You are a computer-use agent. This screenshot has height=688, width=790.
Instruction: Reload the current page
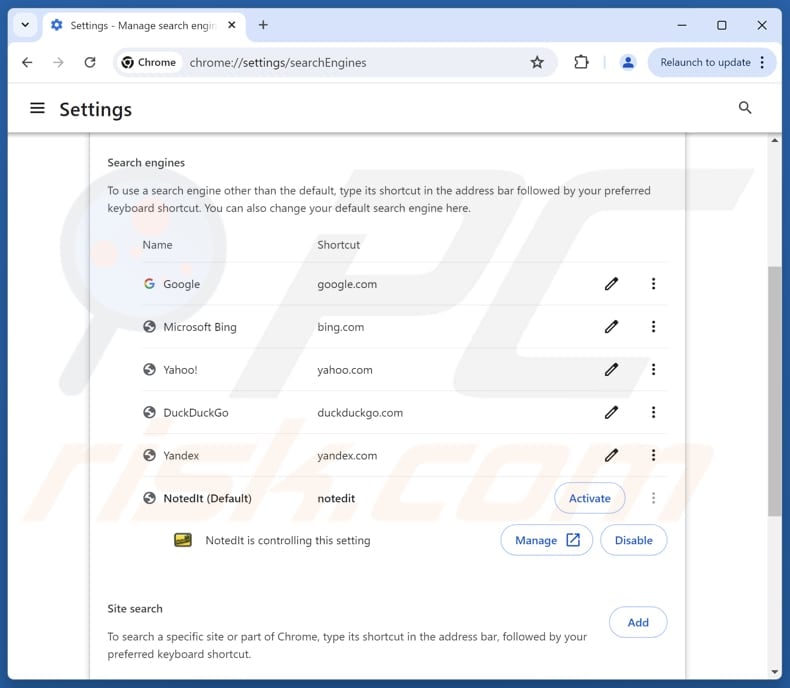[x=90, y=62]
